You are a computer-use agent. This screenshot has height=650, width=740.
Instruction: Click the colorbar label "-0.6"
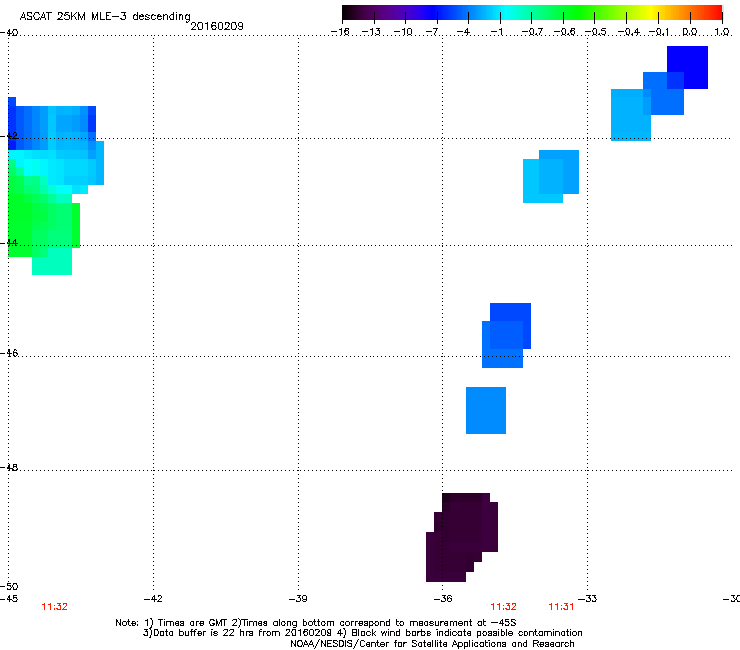(x=564, y=32)
